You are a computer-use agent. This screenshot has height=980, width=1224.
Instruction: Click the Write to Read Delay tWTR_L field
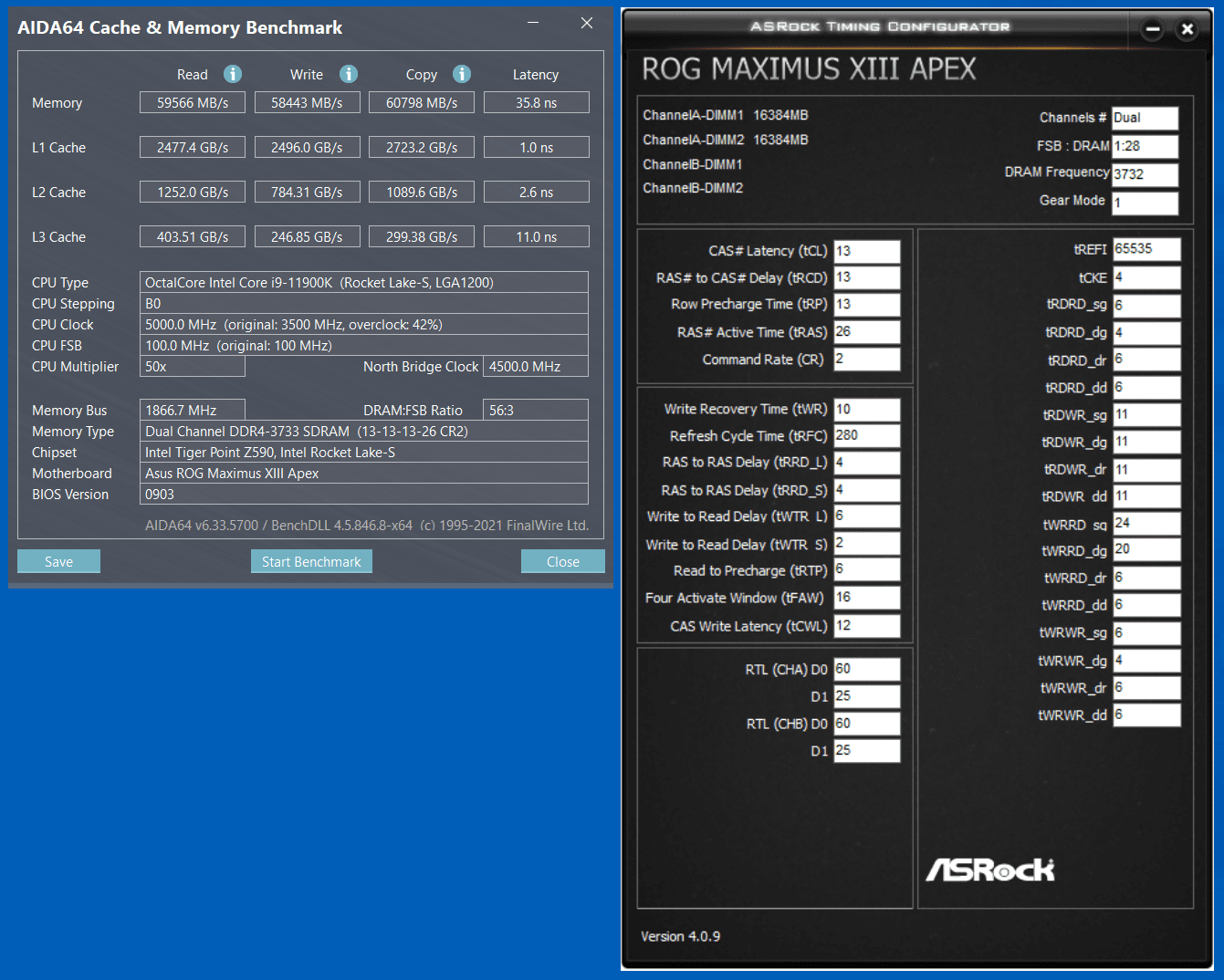867,516
